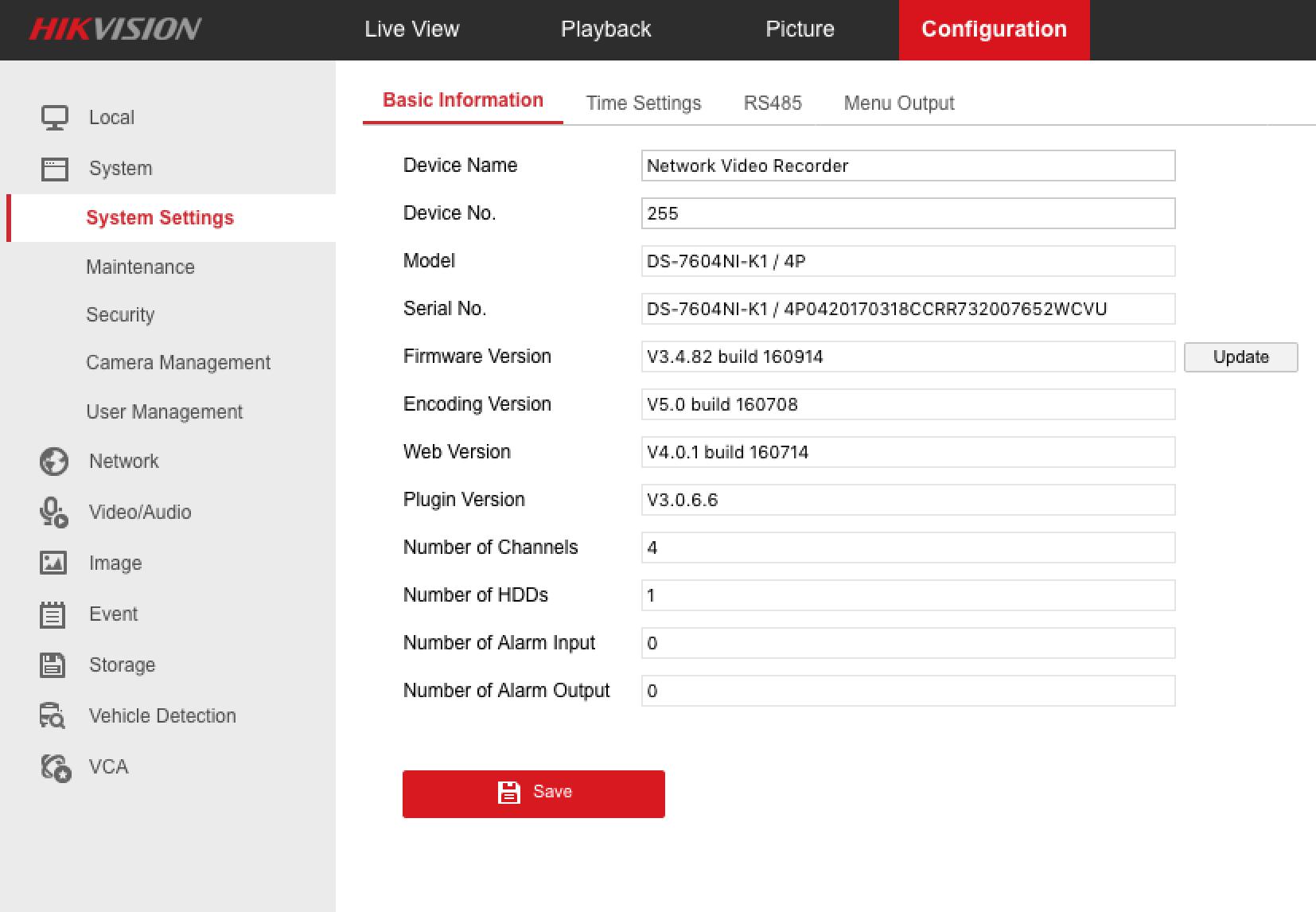Go to the Menu Output tab
The image size is (1316, 912).
pyautogui.click(x=898, y=103)
